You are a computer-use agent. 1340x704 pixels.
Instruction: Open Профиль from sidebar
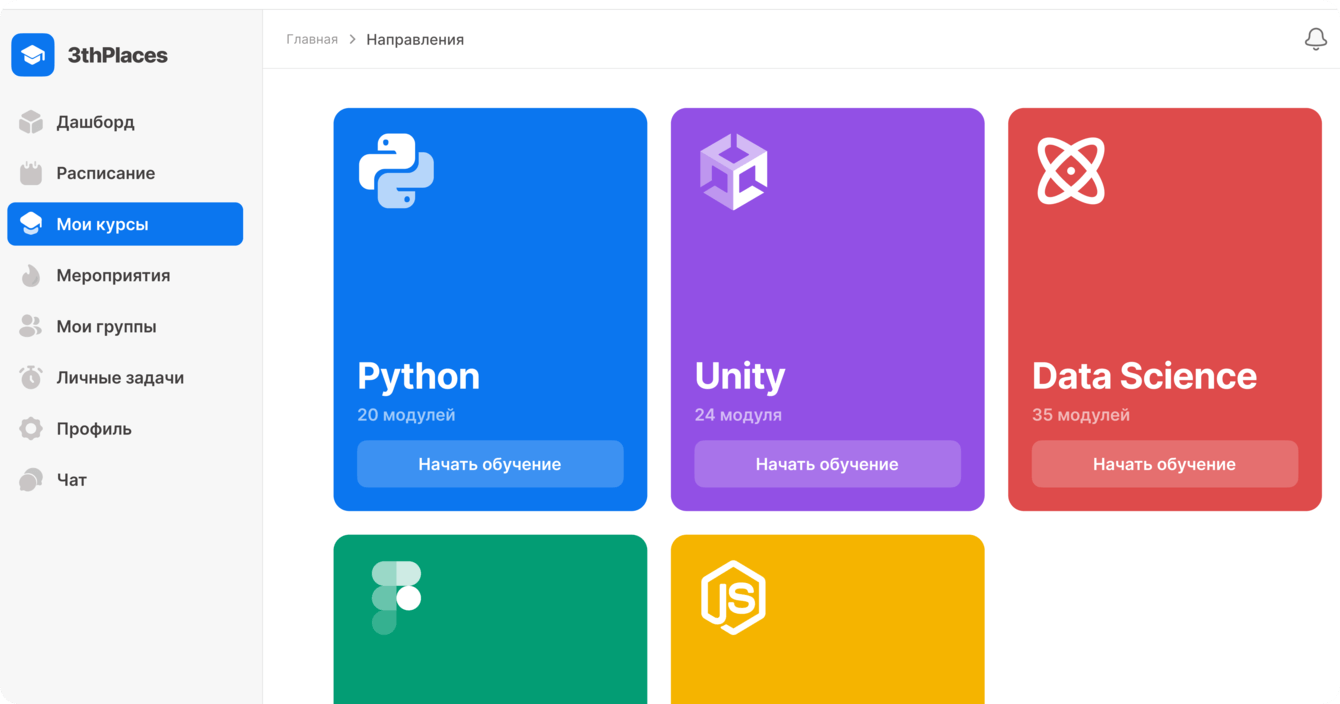(x=125, y=428)
